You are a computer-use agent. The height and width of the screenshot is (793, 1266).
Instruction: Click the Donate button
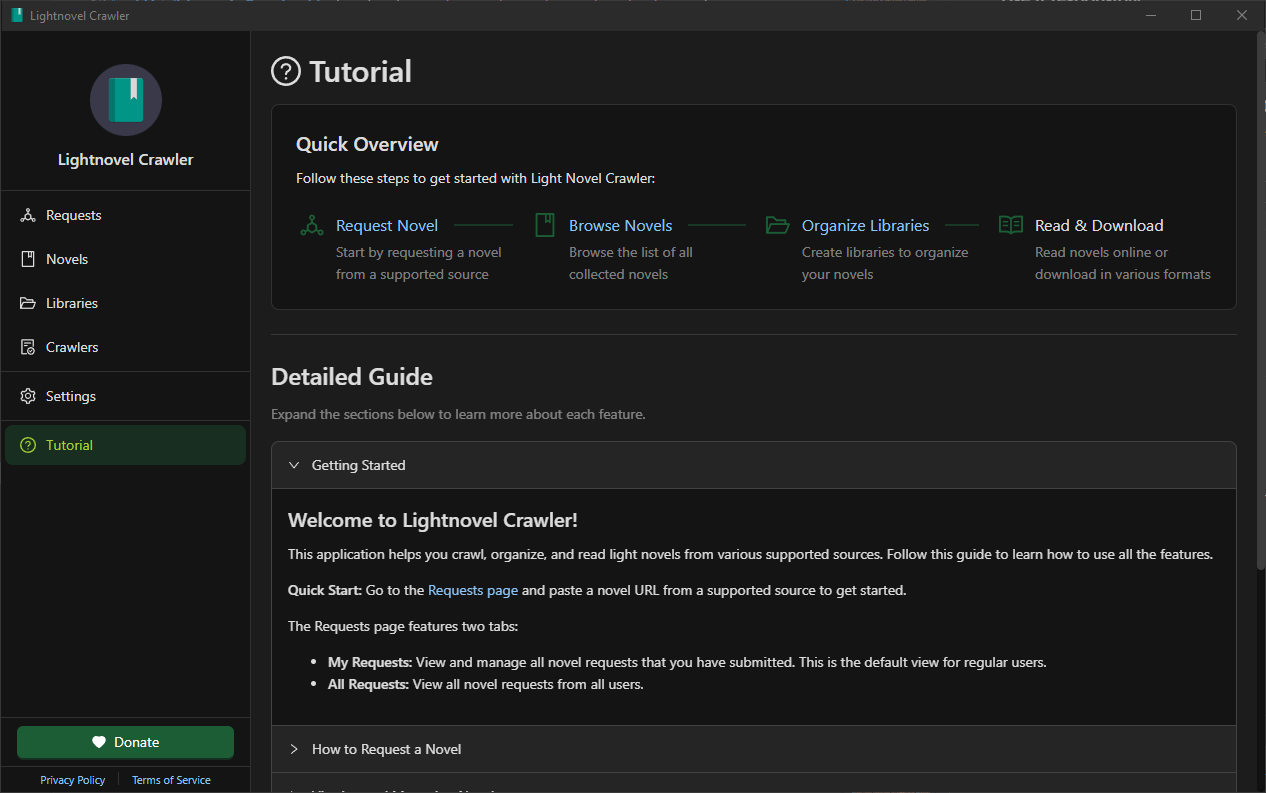point(125,742)
